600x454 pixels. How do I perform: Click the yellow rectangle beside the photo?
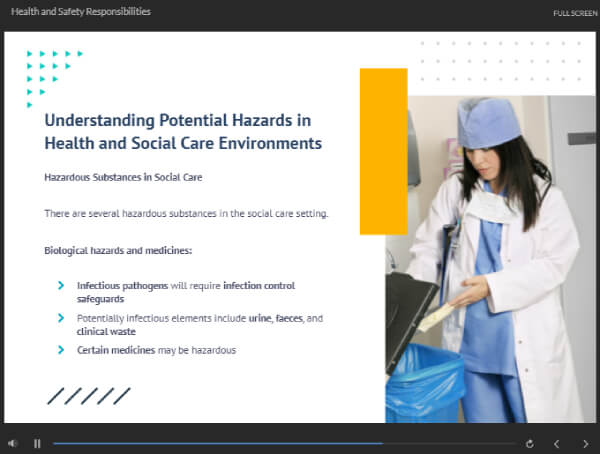pos(383,150)
